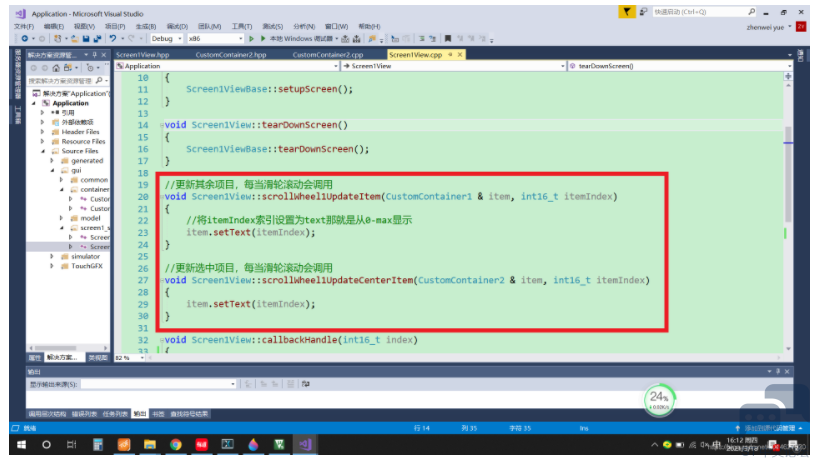Click the Save All toolbar icon

[x=98, y=38]
